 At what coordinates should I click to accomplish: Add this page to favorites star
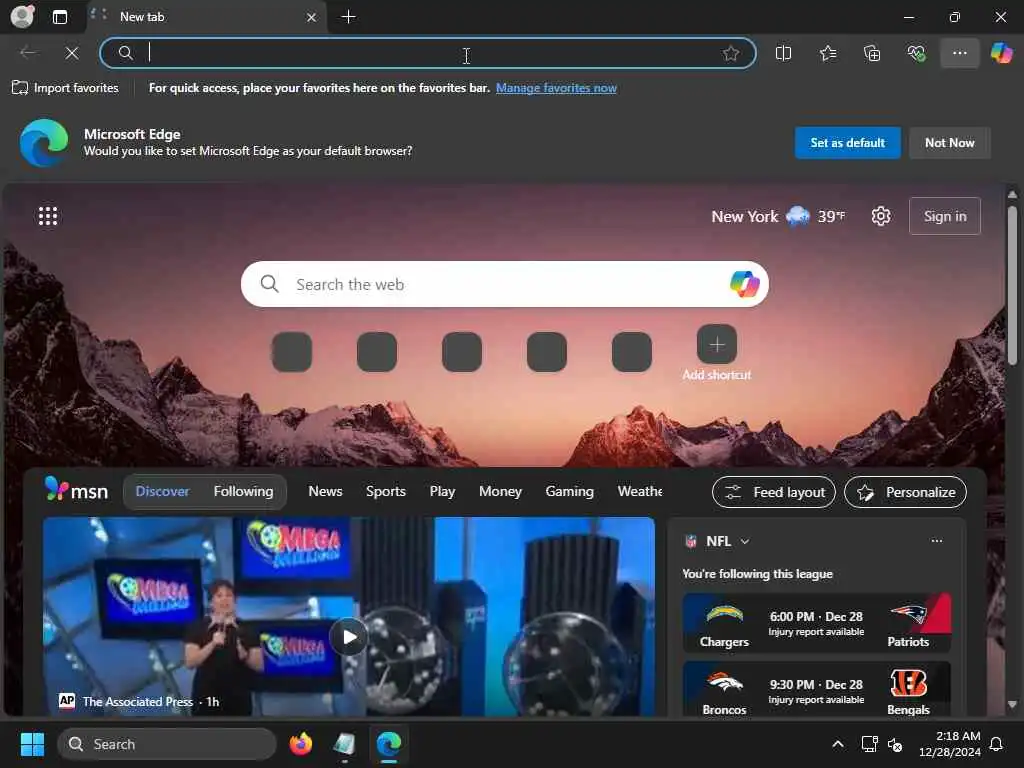pyautogui.click(x=730, y=53)
